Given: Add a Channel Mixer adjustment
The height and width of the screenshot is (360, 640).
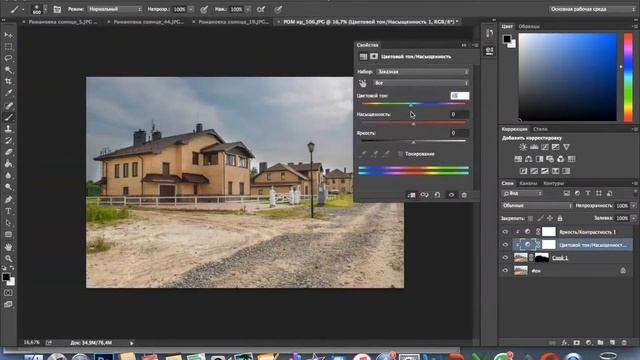Looking at the screenshot, I should (561, 159).
